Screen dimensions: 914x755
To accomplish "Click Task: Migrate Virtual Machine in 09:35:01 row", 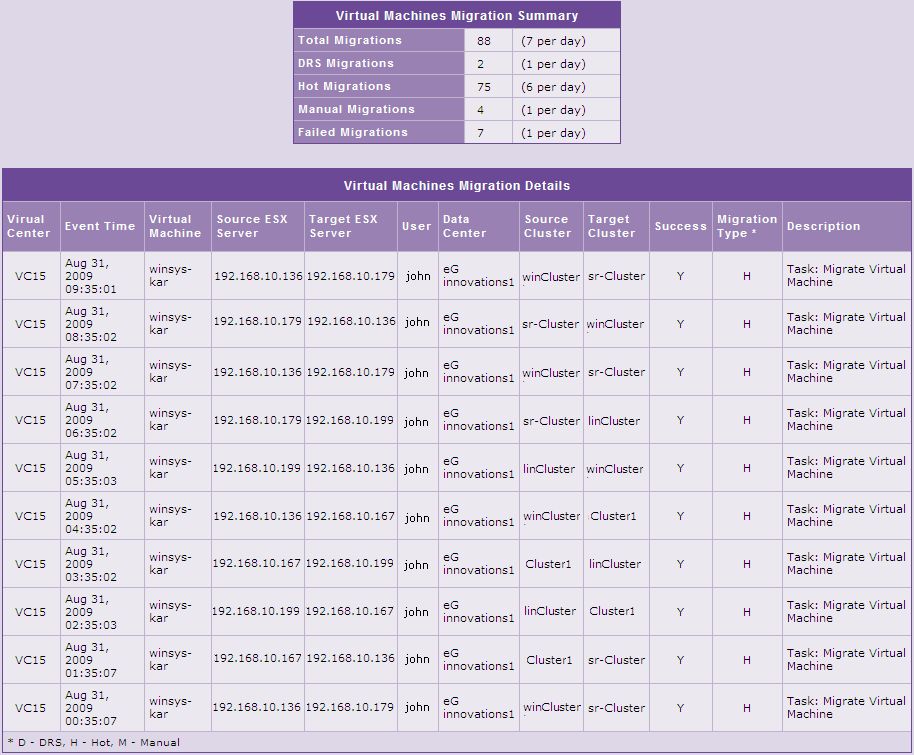I will click(x=846, y=276).
